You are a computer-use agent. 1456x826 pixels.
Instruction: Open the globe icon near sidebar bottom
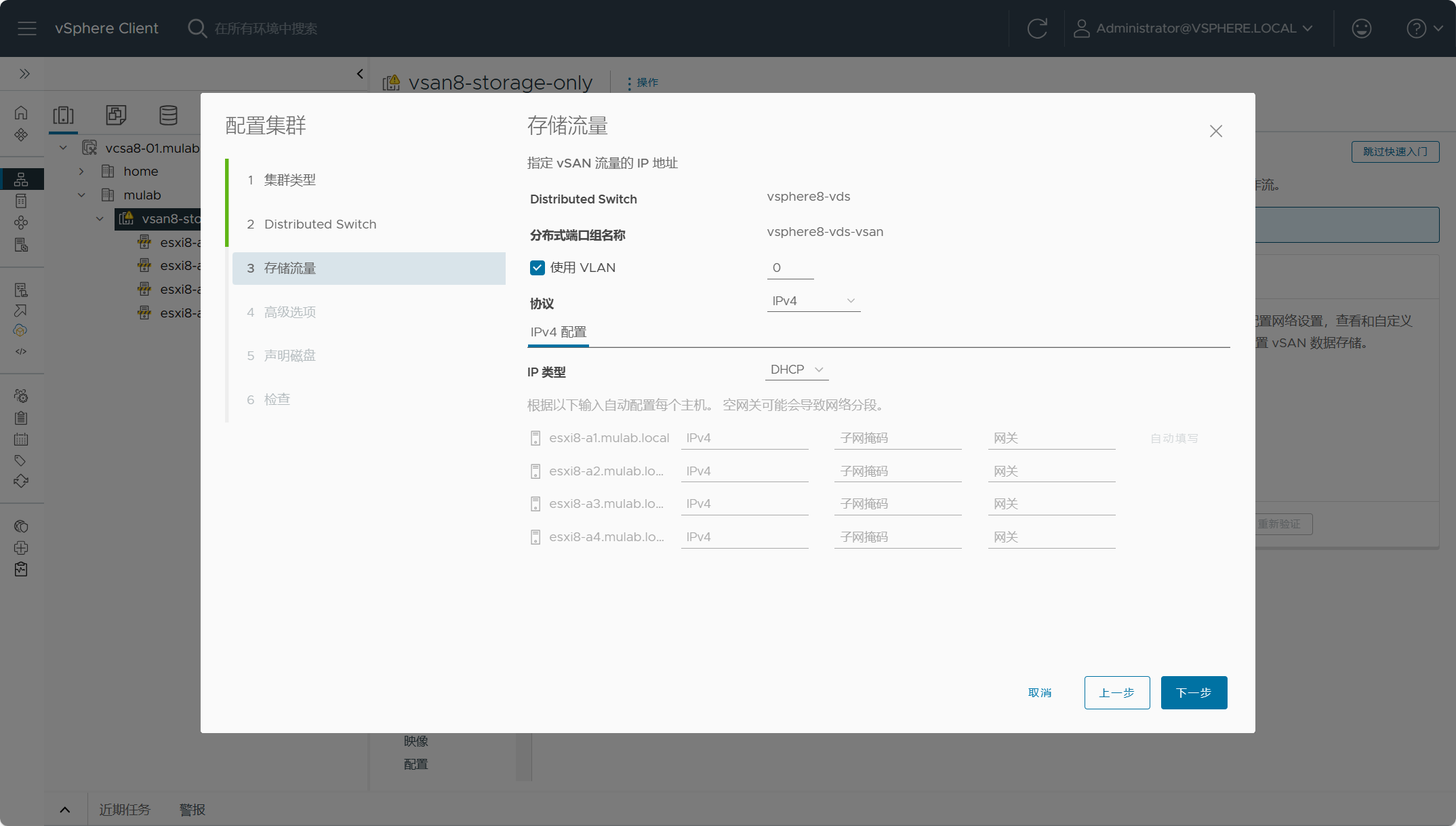point(21,526)
